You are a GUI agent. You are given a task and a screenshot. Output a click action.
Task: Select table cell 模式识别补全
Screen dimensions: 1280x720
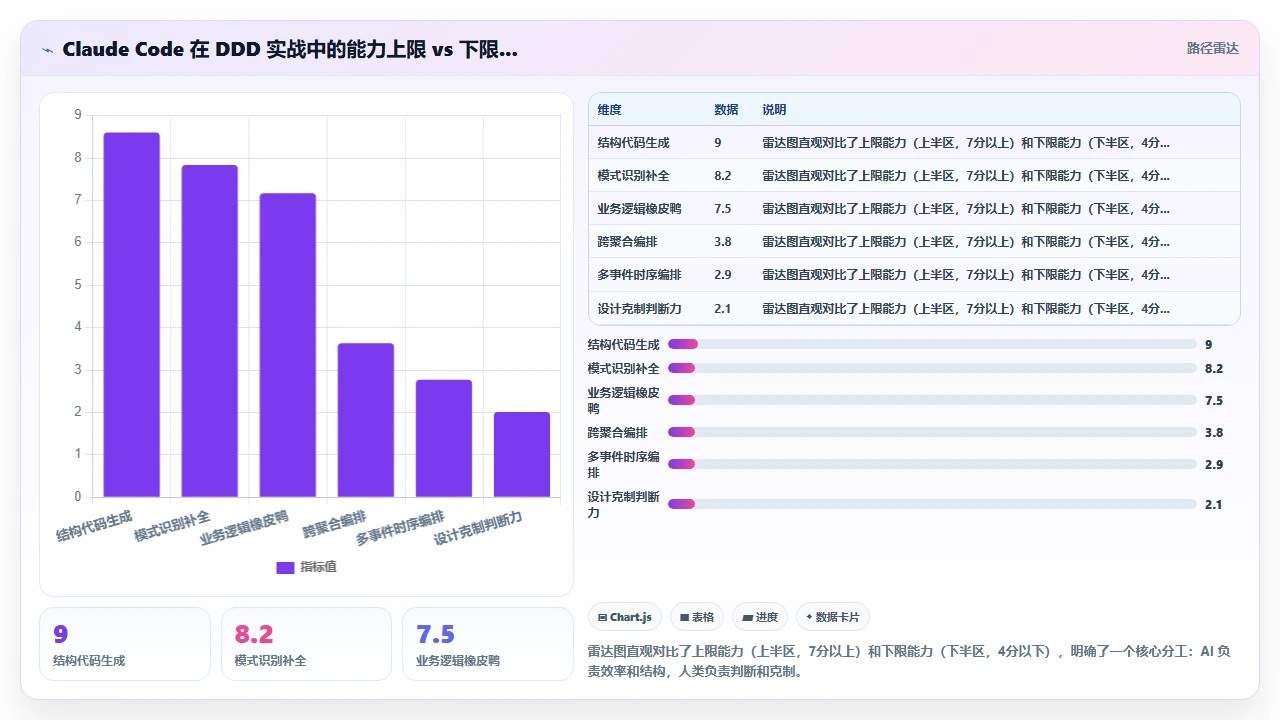[x=634, y=175]
